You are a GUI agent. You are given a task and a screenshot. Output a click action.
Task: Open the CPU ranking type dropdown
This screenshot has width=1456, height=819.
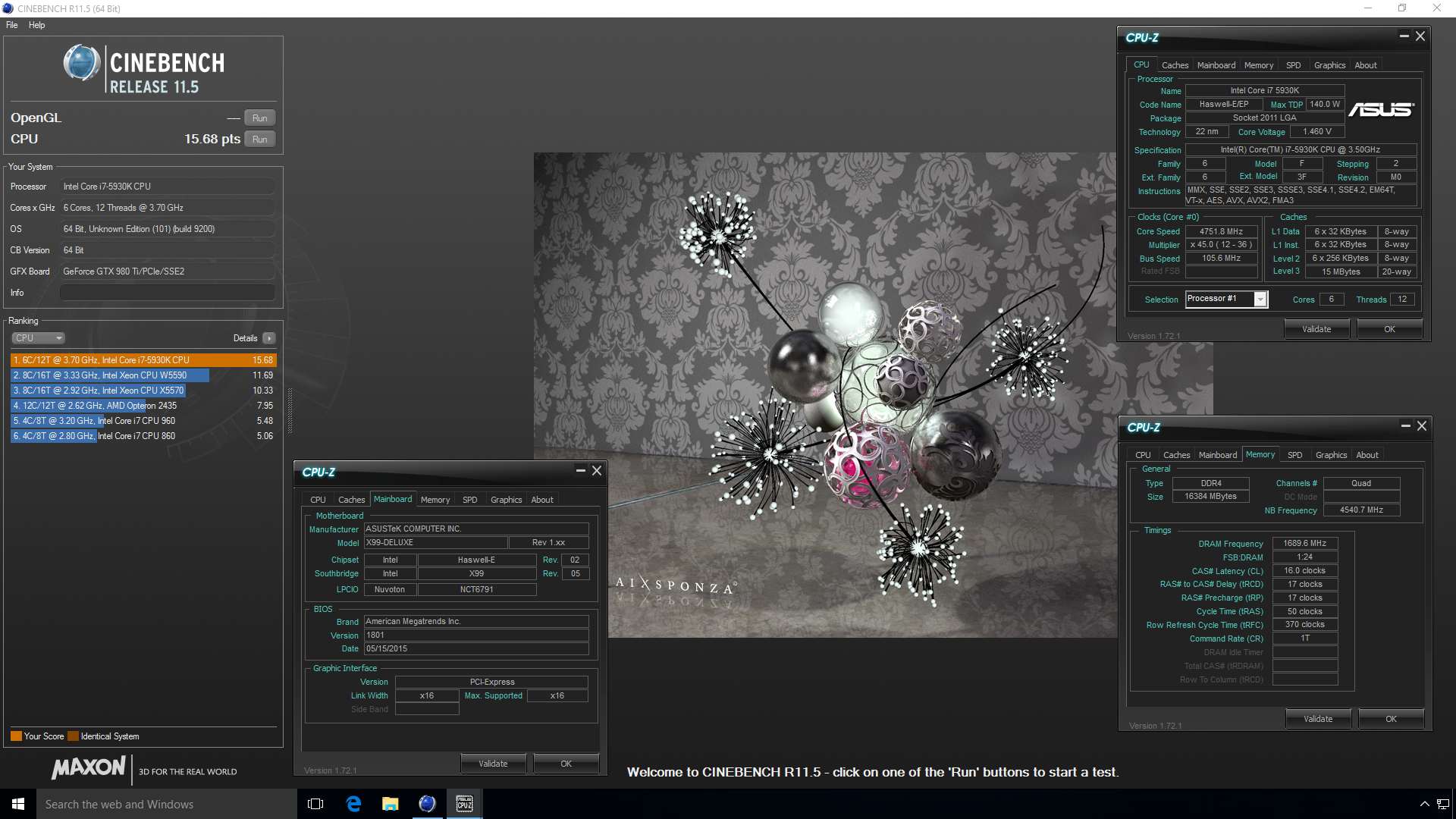tap(38, 338)
